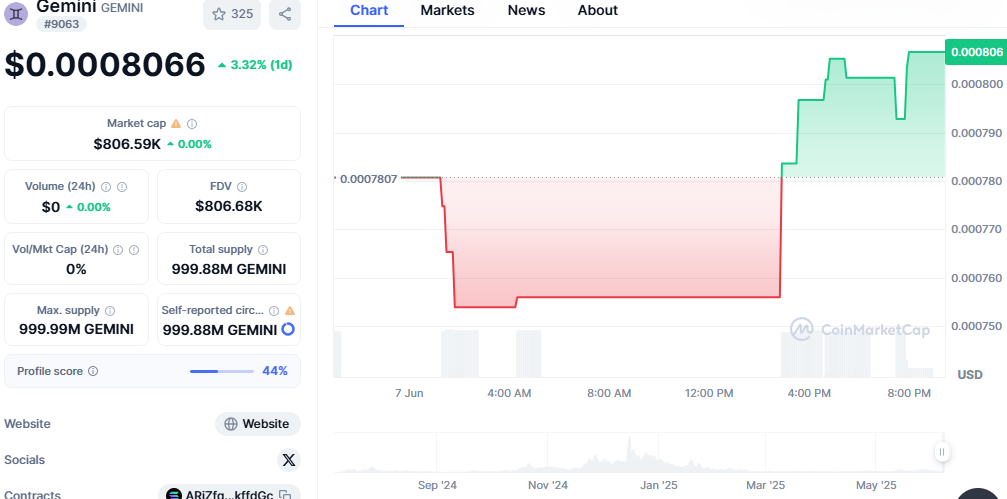Click the $806.59K market cap value
Screen dimensions: 1007x499
pyautogui.click(x=127, y=144)
